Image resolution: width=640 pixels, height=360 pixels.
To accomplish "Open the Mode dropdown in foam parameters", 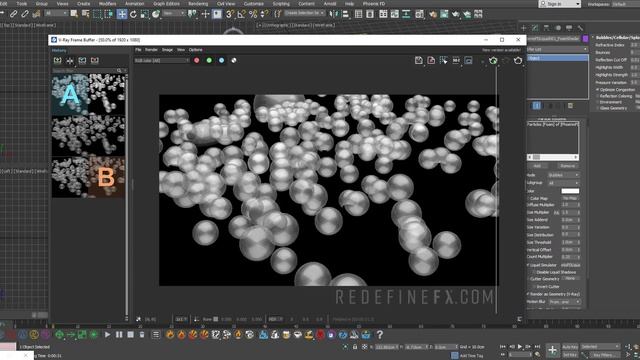I will [x=563, y=175].
